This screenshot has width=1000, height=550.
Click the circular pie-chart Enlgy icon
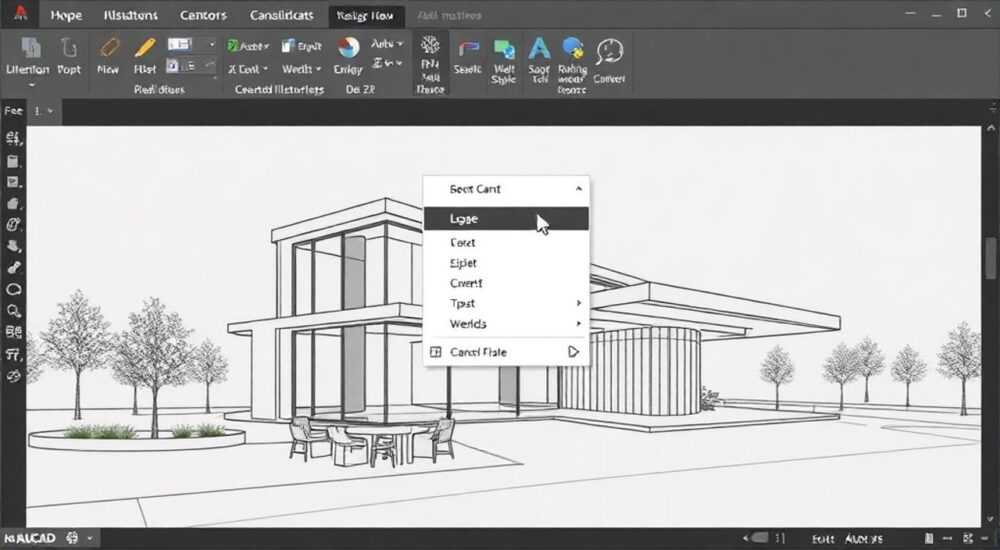348,47
